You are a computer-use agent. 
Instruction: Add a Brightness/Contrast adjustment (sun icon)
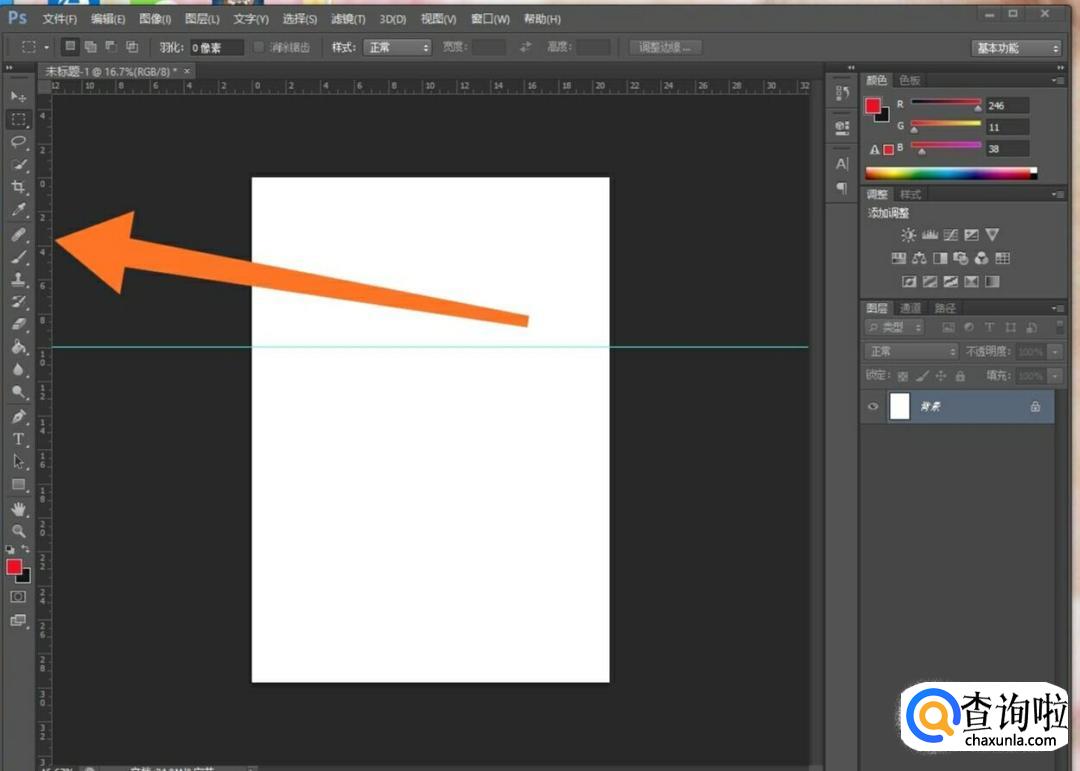click(x=908, y=235)
